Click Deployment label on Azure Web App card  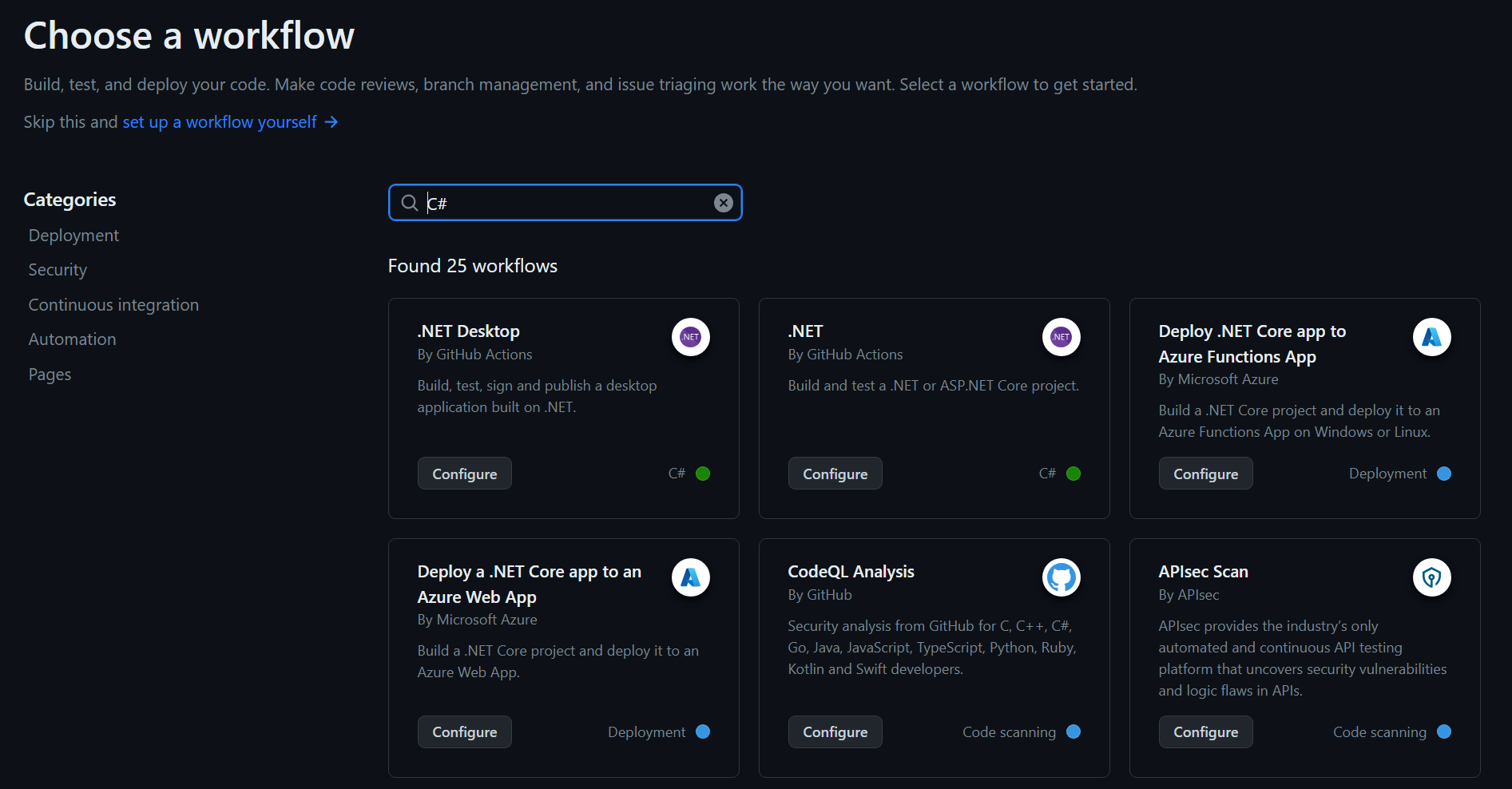coord(646,732)
